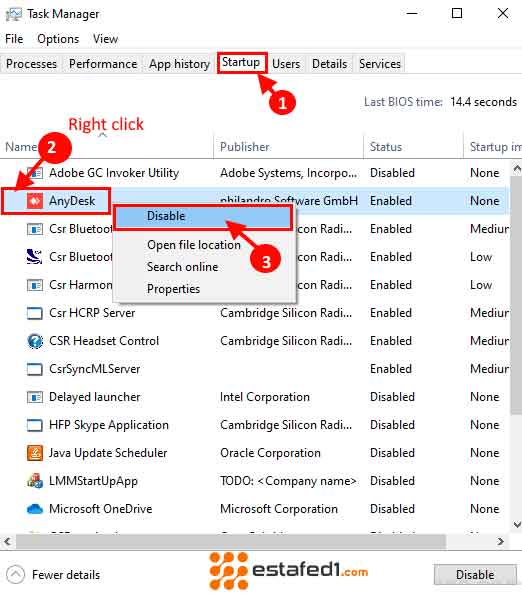Select the LMMStartUpApp entry
Viewport: 522px width, 595px height.
[93, 481]
